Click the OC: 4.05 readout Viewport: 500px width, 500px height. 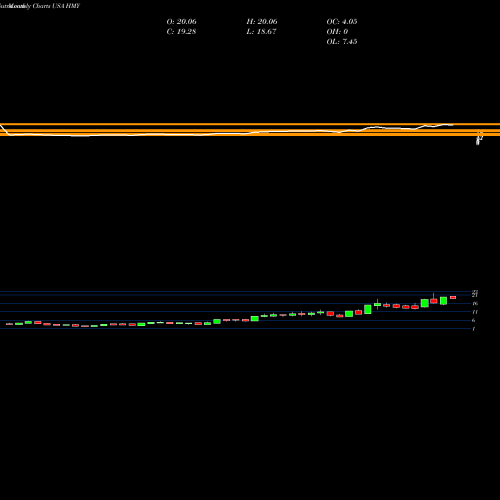point(342,22)
